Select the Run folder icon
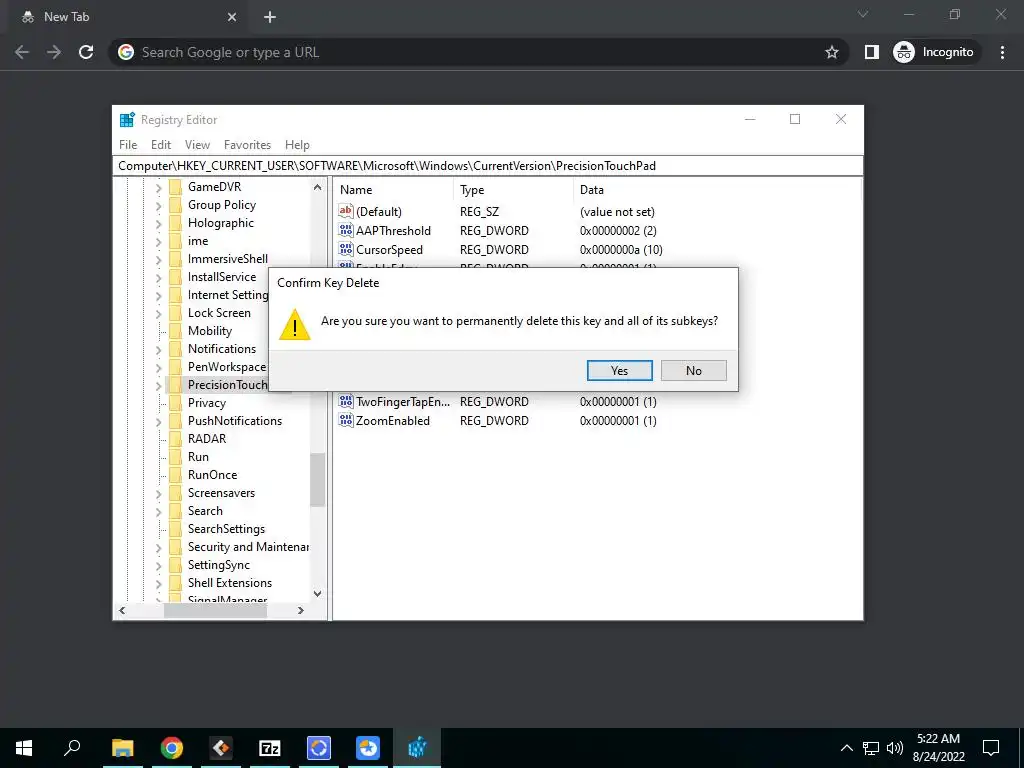 point(174,457)
